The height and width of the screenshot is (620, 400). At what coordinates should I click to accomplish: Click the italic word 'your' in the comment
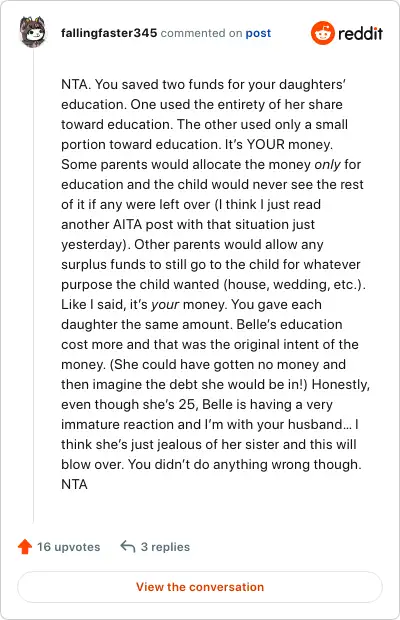[x=165, y=305]
